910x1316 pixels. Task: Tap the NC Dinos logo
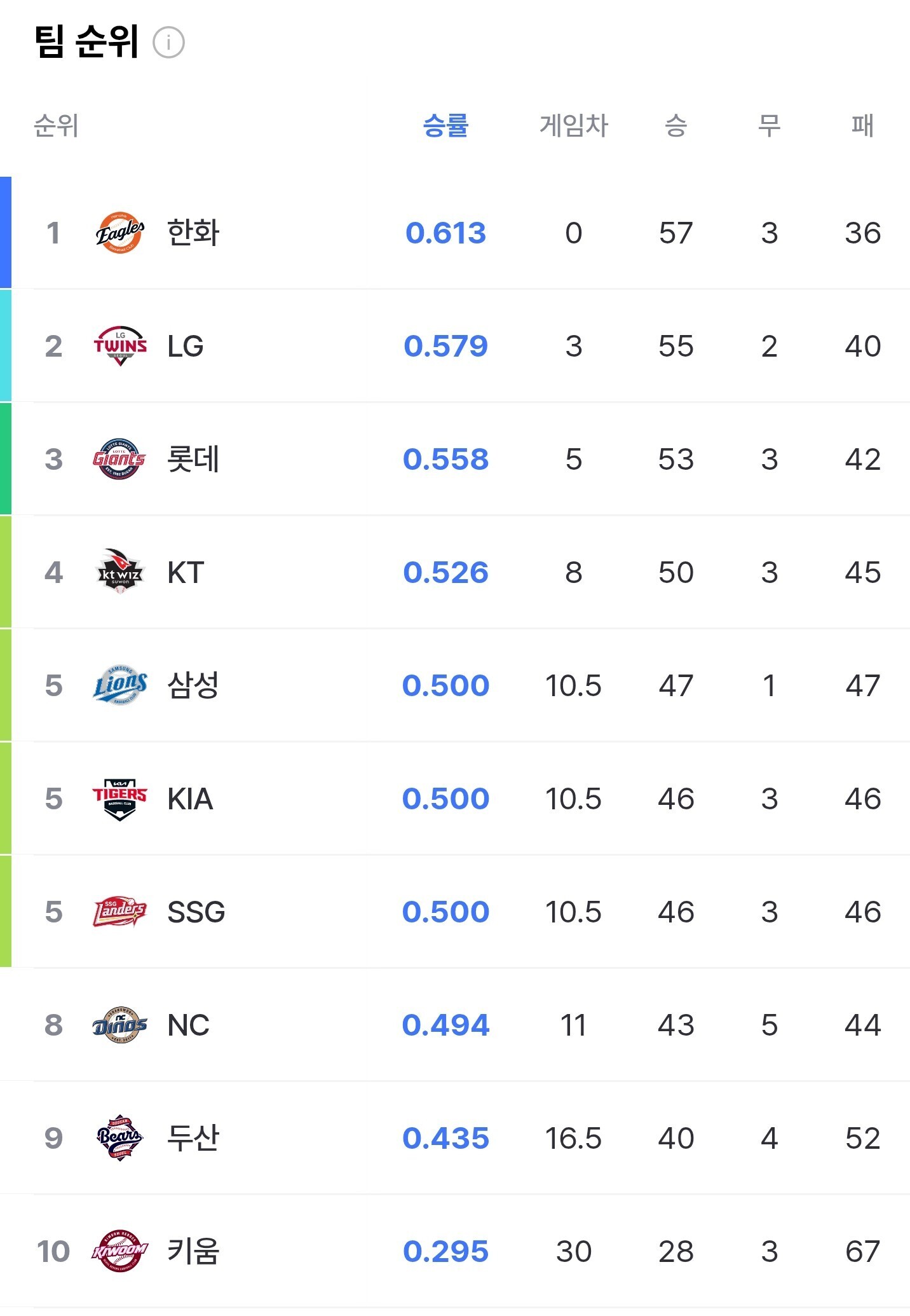(120, 1025)
